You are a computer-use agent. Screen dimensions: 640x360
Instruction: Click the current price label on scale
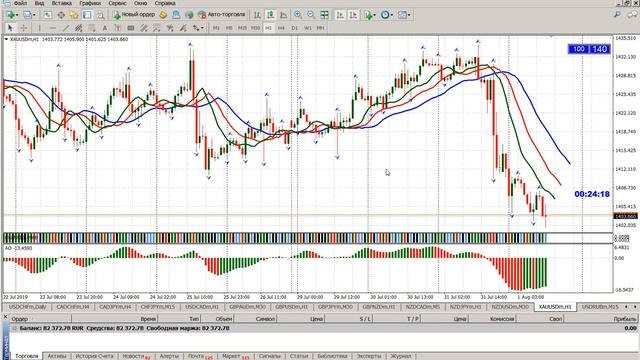coord(625,216)
